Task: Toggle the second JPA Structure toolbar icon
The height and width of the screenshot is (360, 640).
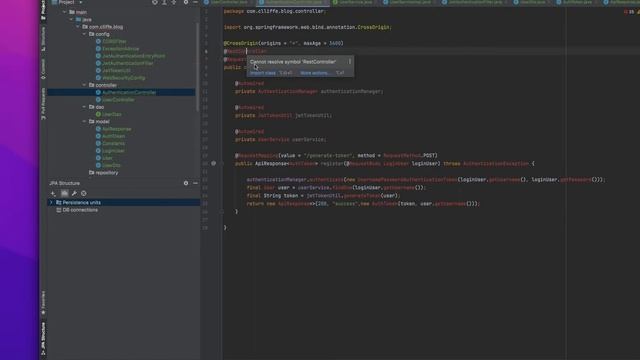Action: click(x=64, y=193)
